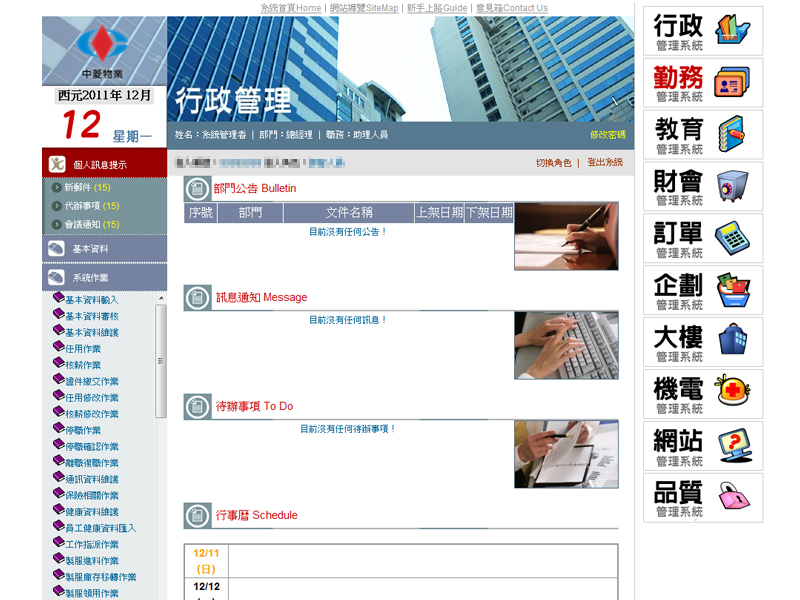The height and width of the screenshot is (600, 800).
Task: Open 會議通知 (15) notifications
Action: pos(92,224)
